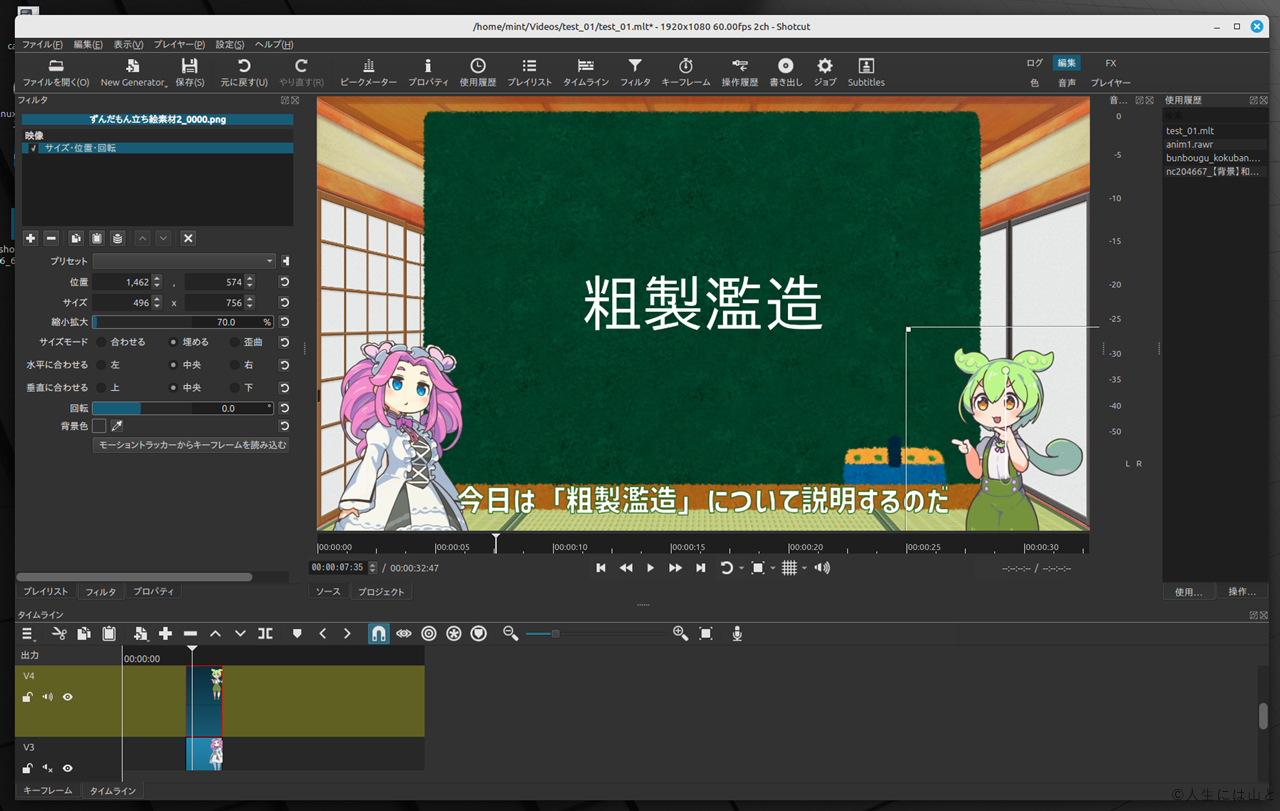Click timeline scissors cut icon

(x=59, y=633)
